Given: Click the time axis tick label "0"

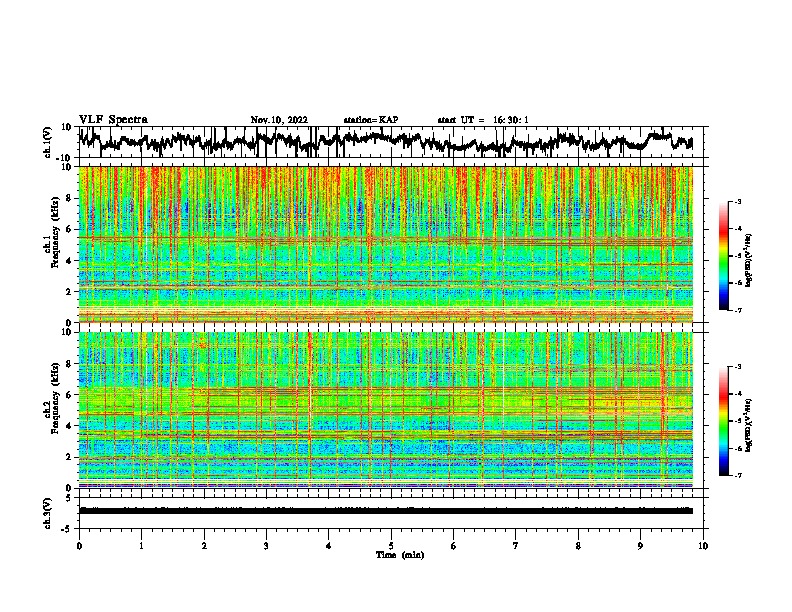Looking at the screenshot, I should 79,546.
